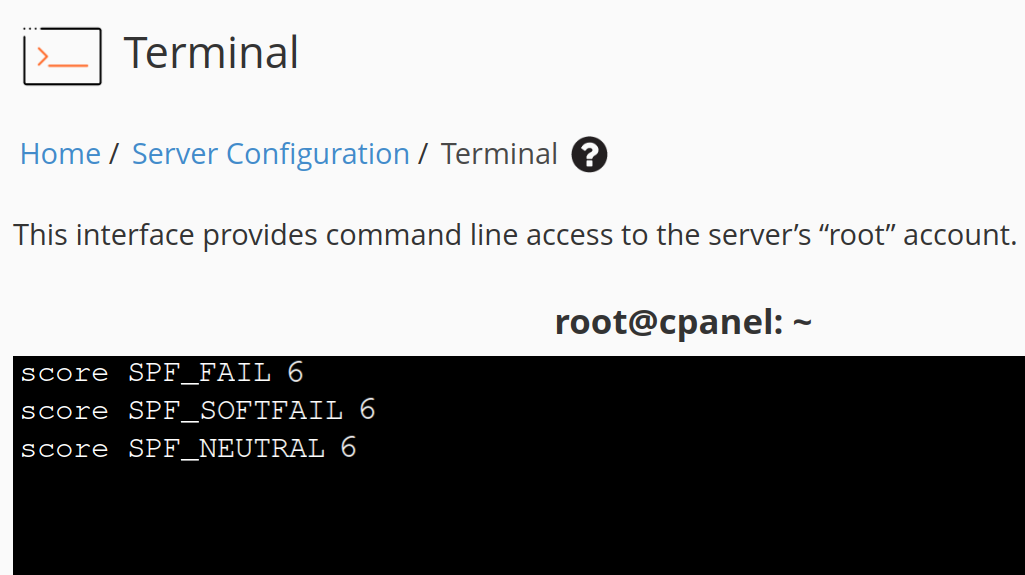Click the word score on the SPF_NEUTRAL line
The width and height of the screenshot is (1025, 575).
coord(64,449)
